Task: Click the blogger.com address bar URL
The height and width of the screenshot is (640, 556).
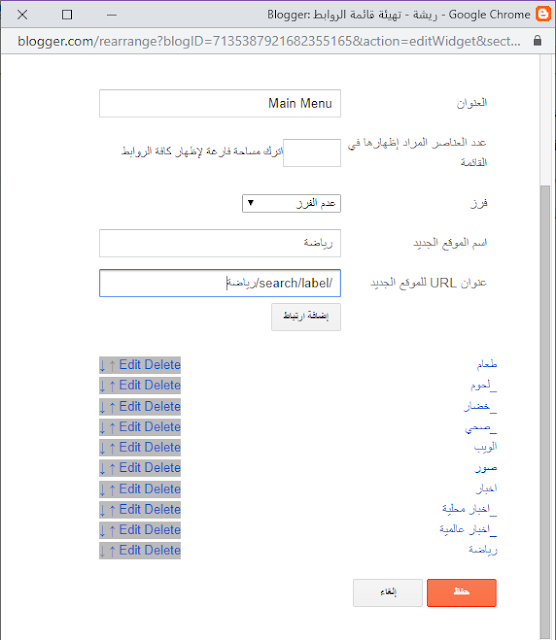Action: (269, 41)
